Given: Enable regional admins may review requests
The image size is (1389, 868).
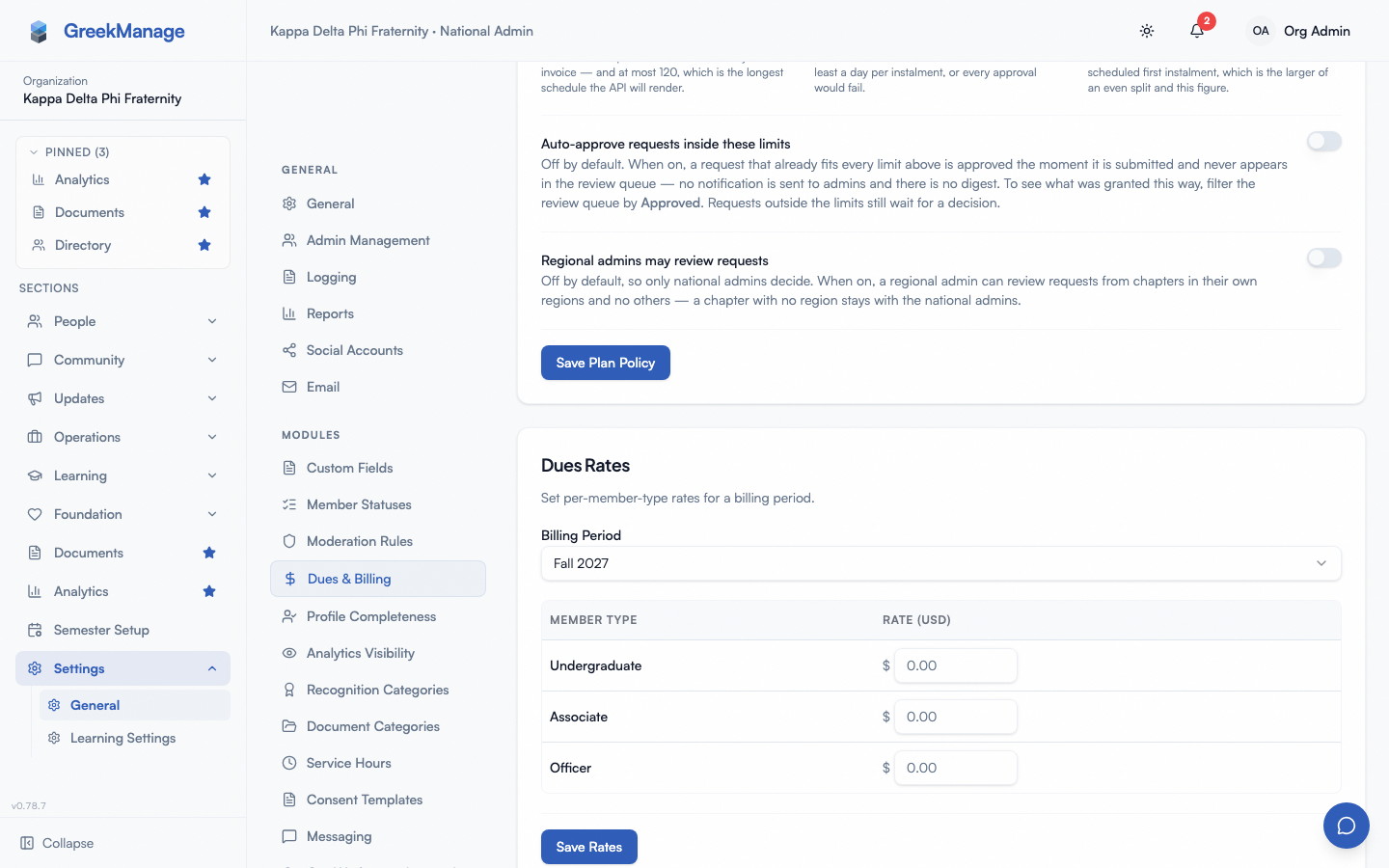Looking at the screenshot, I should [1324, 258].
